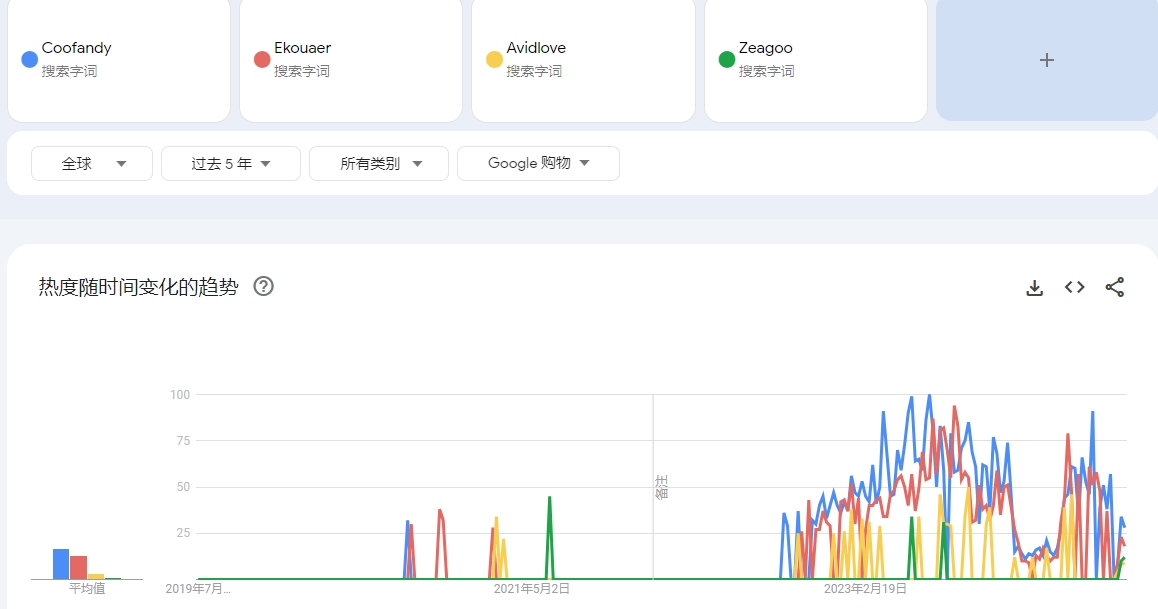Click the 100 y-axis value label

click(x=180, y=395)
